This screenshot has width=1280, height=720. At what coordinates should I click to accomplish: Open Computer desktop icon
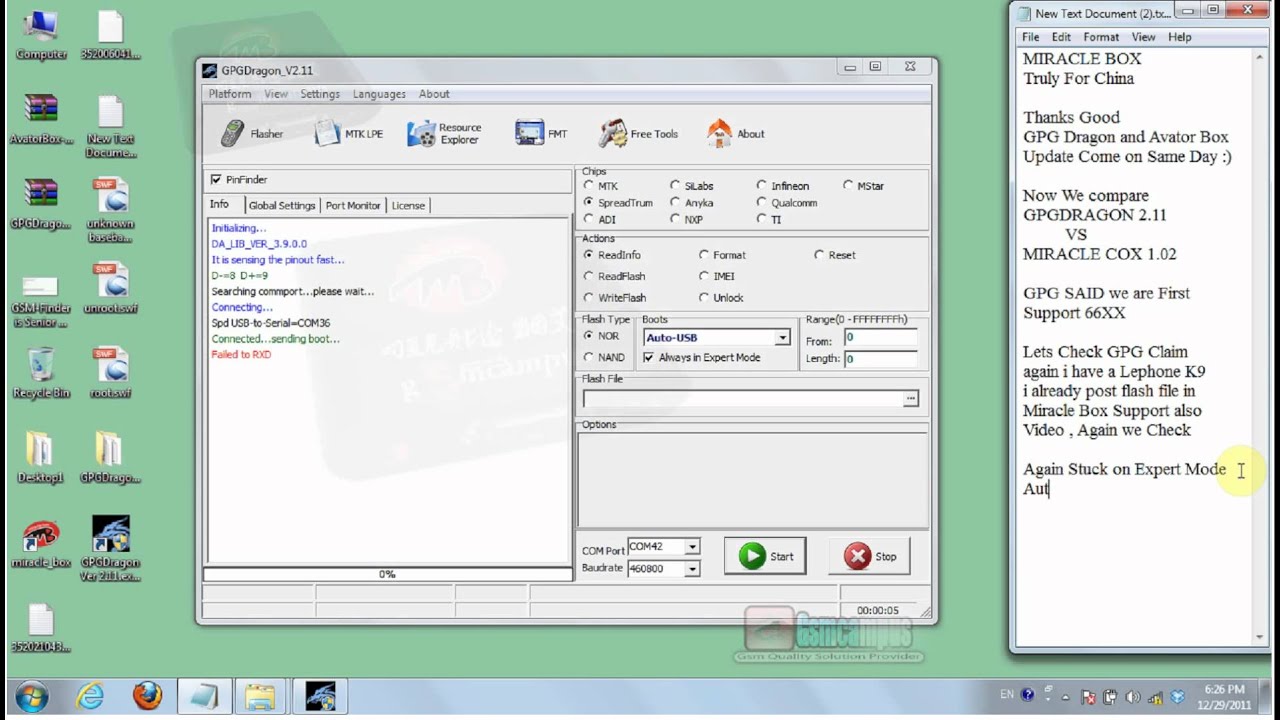[x=41, y=36]
